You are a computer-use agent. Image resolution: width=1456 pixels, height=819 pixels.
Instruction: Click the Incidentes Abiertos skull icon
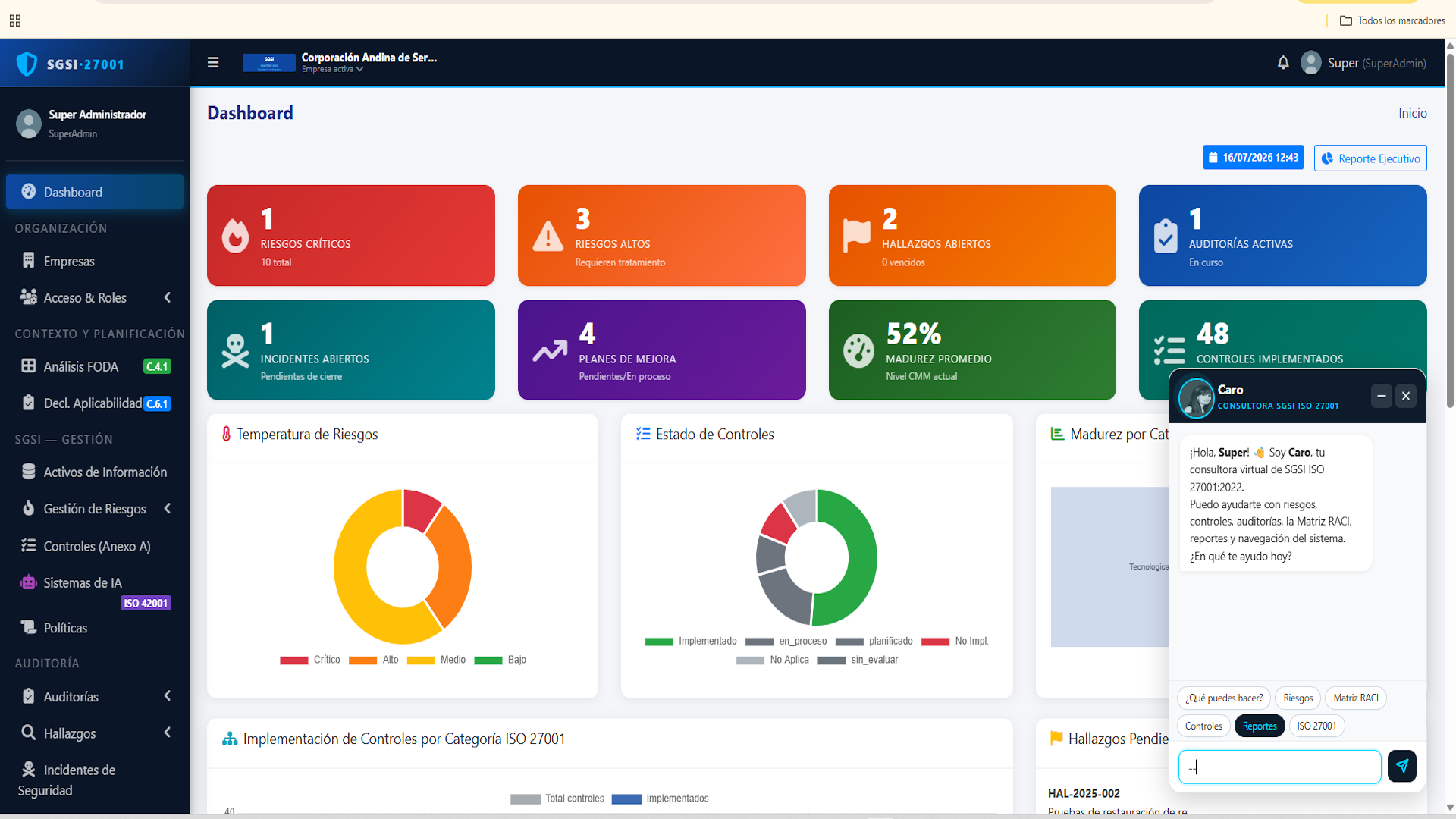point(235,351)
